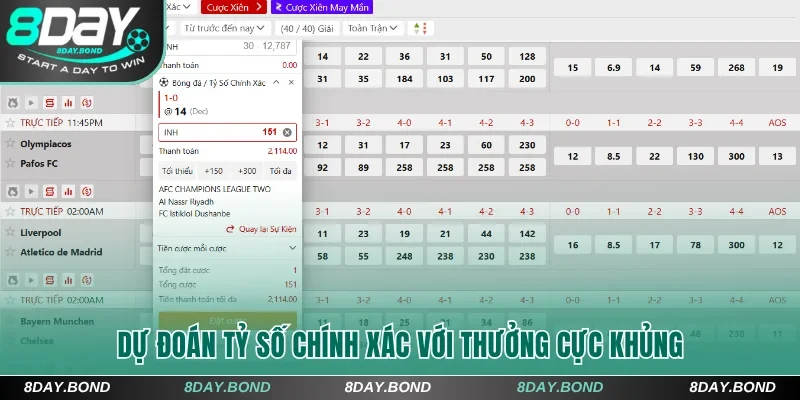Click the stake amount input field showing 151
Image resolution: width=800 pixels, height=400 pixels.
pyautogui.click(x=220, y=132)
